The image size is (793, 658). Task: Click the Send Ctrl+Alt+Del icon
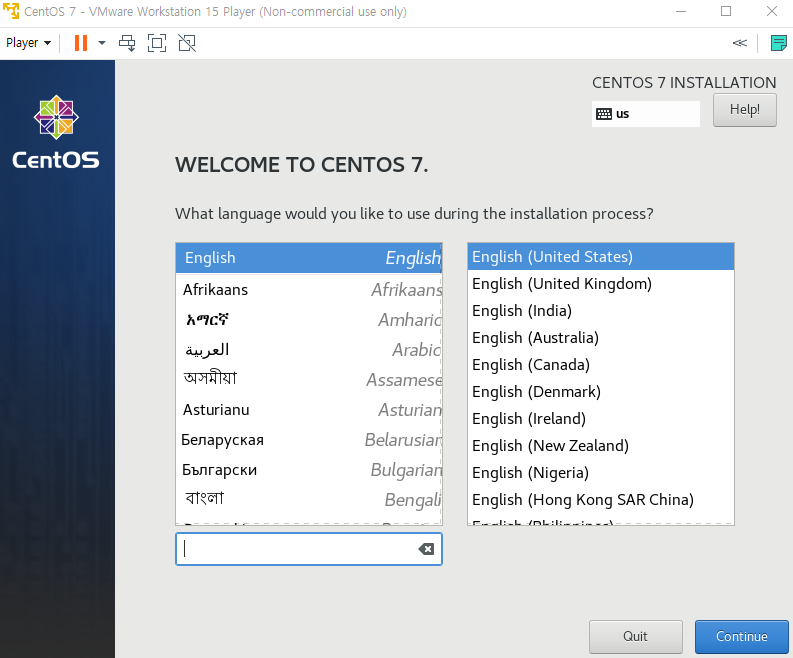click(127, 43)
